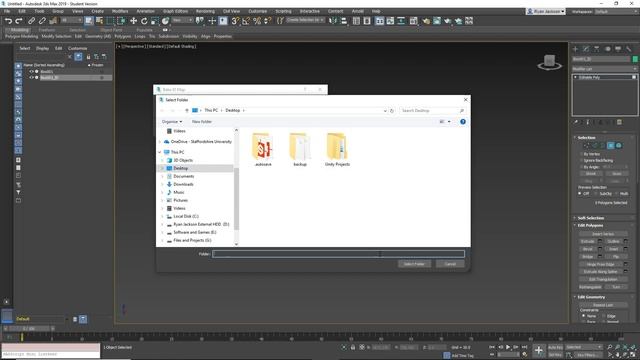Screen dimensions: 640x360
Task: Open the Material Editor teapot icon
Action: point(426,21)
